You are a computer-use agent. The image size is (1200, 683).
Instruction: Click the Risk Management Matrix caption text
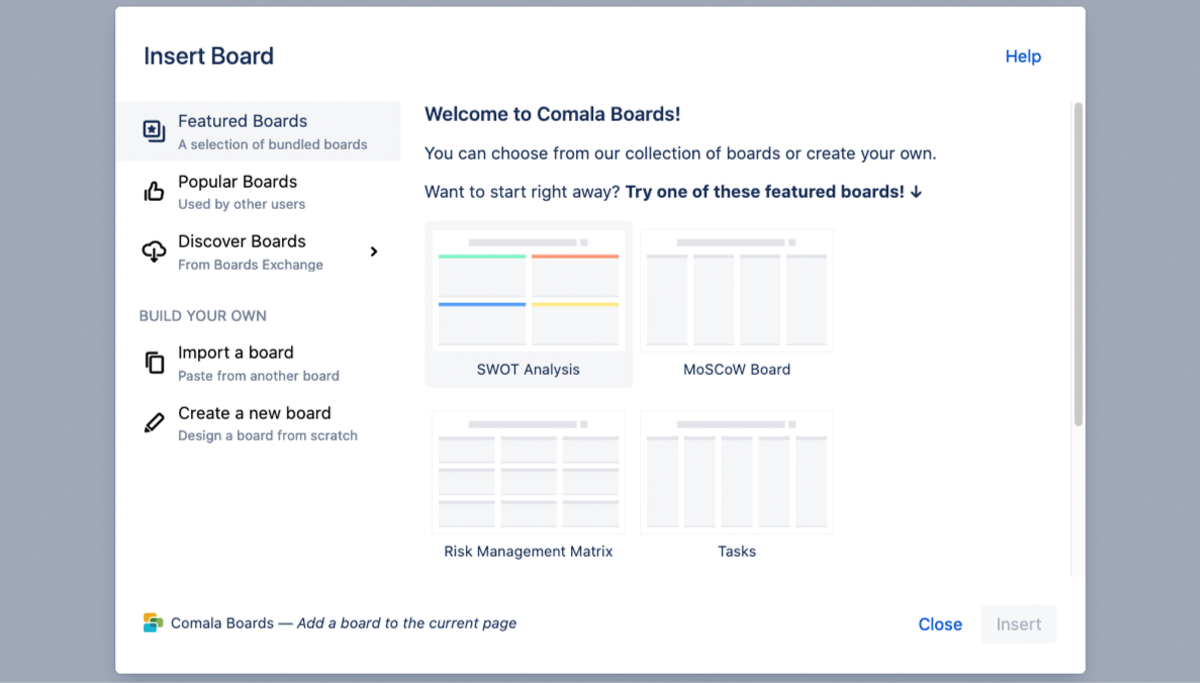(528, 552)
